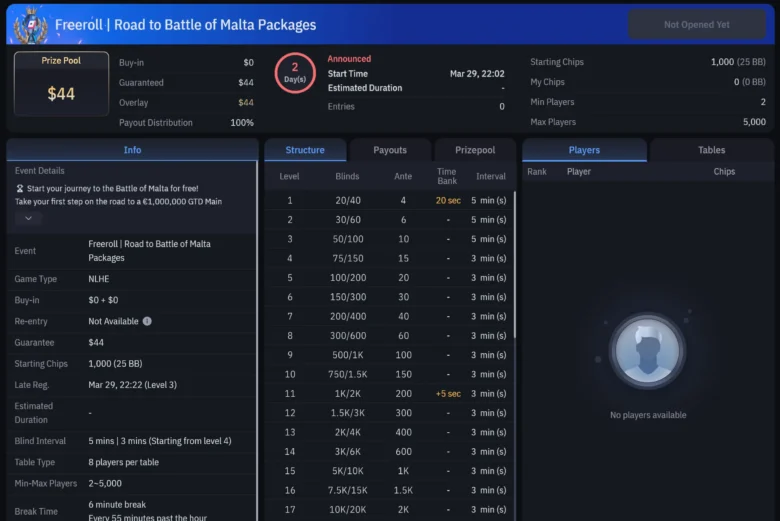
Task: Open the Payouts tab
Action: click(x=390, y=150)
